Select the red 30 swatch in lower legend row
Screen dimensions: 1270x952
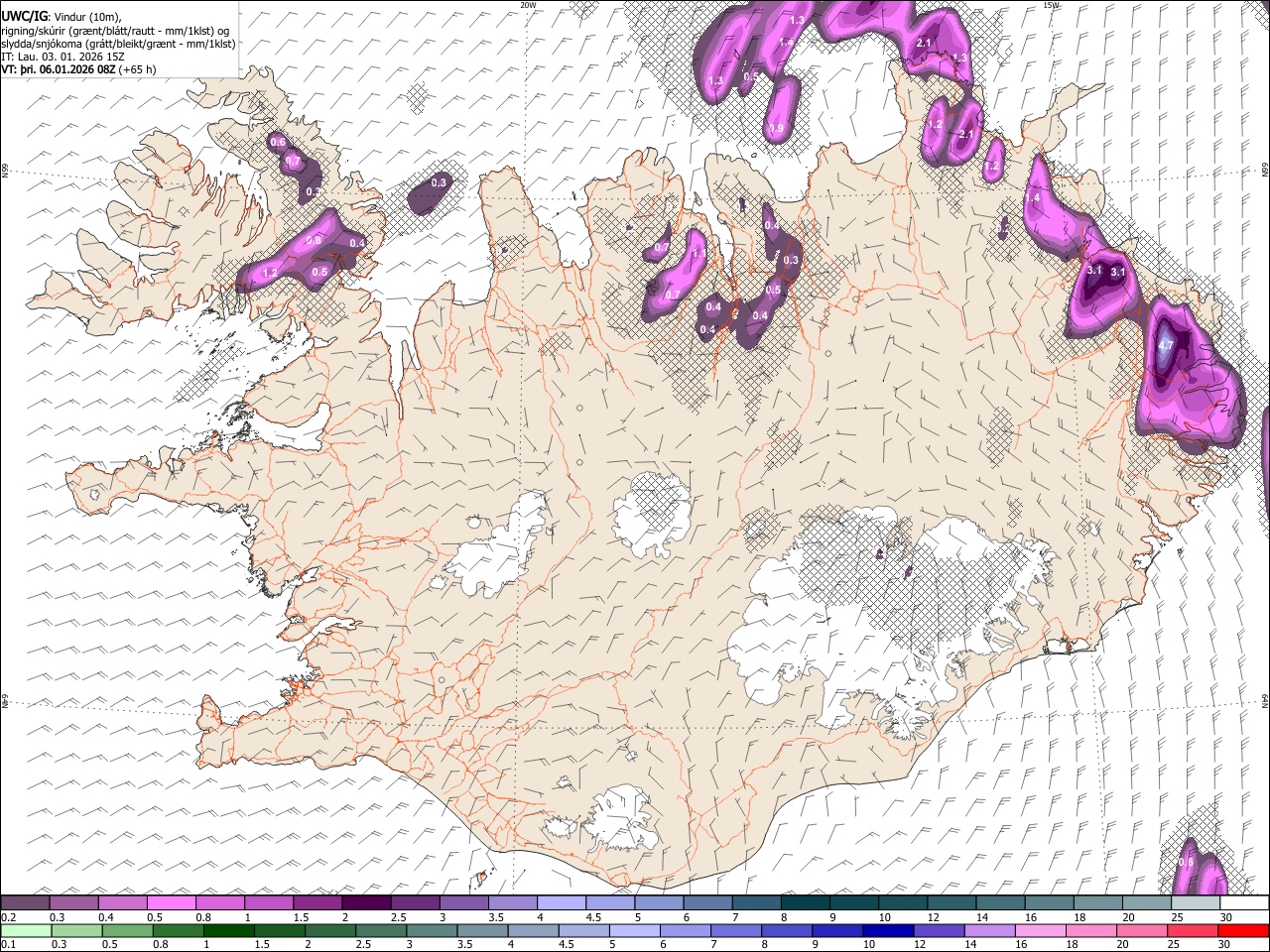[x=1243, y=931]
